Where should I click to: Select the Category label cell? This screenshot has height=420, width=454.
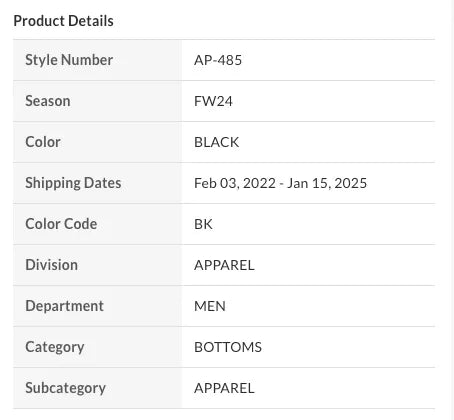pos(97,347)
